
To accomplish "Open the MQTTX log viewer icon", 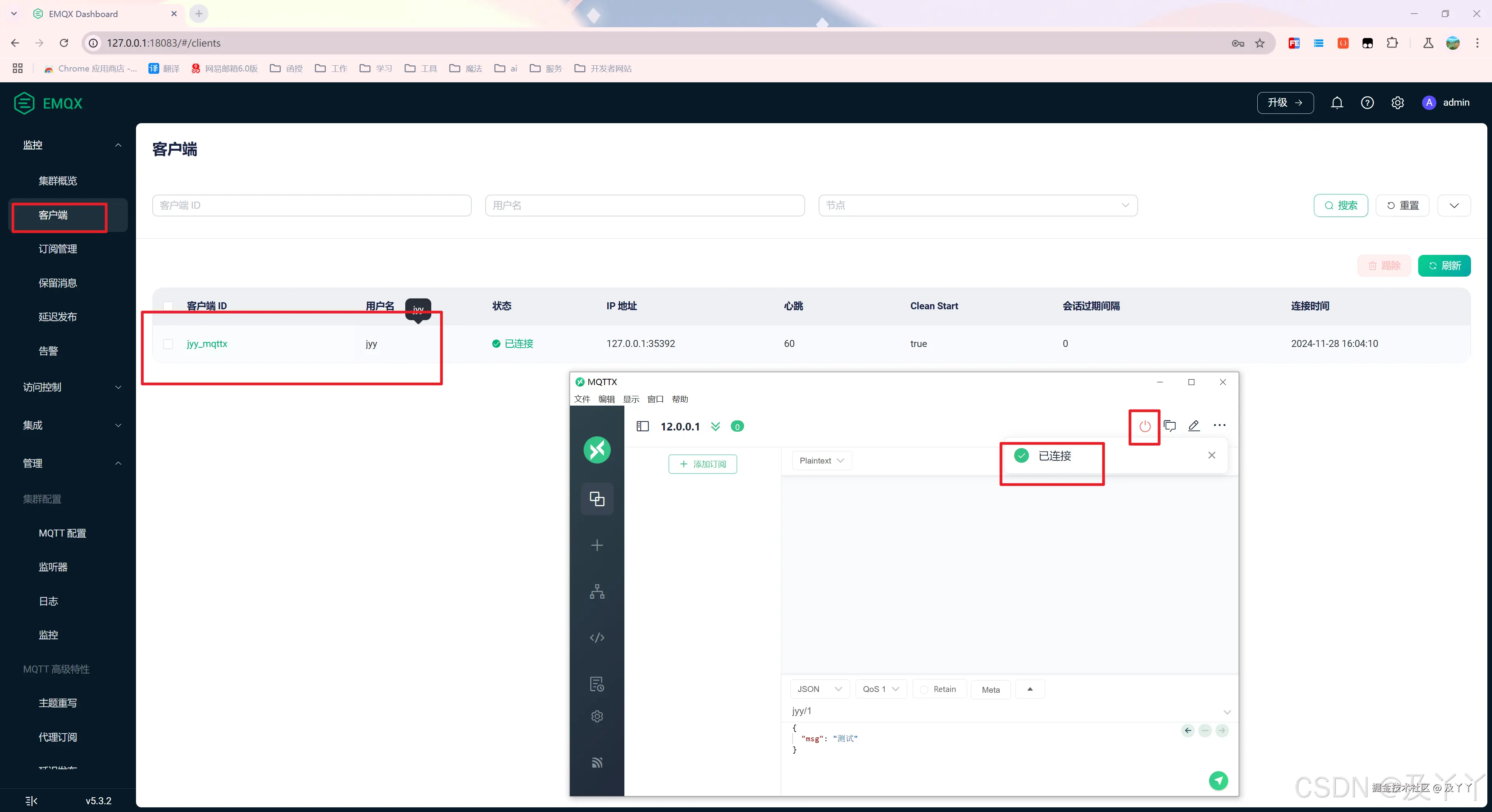I will pyautogui.click(x=596, y=684).
